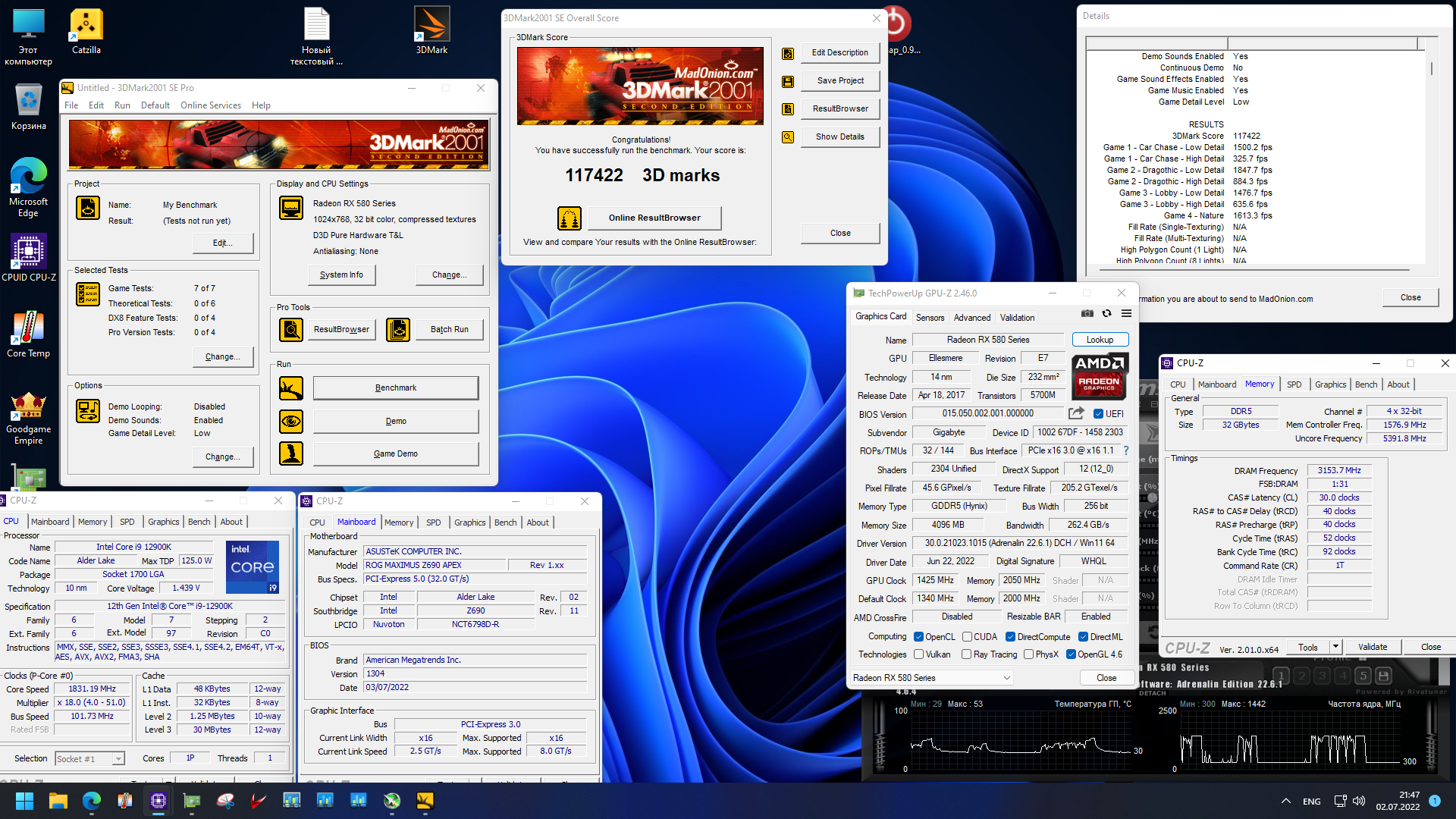The width and height of the screenshot is (1456, 819).
Task: Toggle the OpenGL 4.6 checkbox
Action: pyautogui.click(x=1071, y=654)
